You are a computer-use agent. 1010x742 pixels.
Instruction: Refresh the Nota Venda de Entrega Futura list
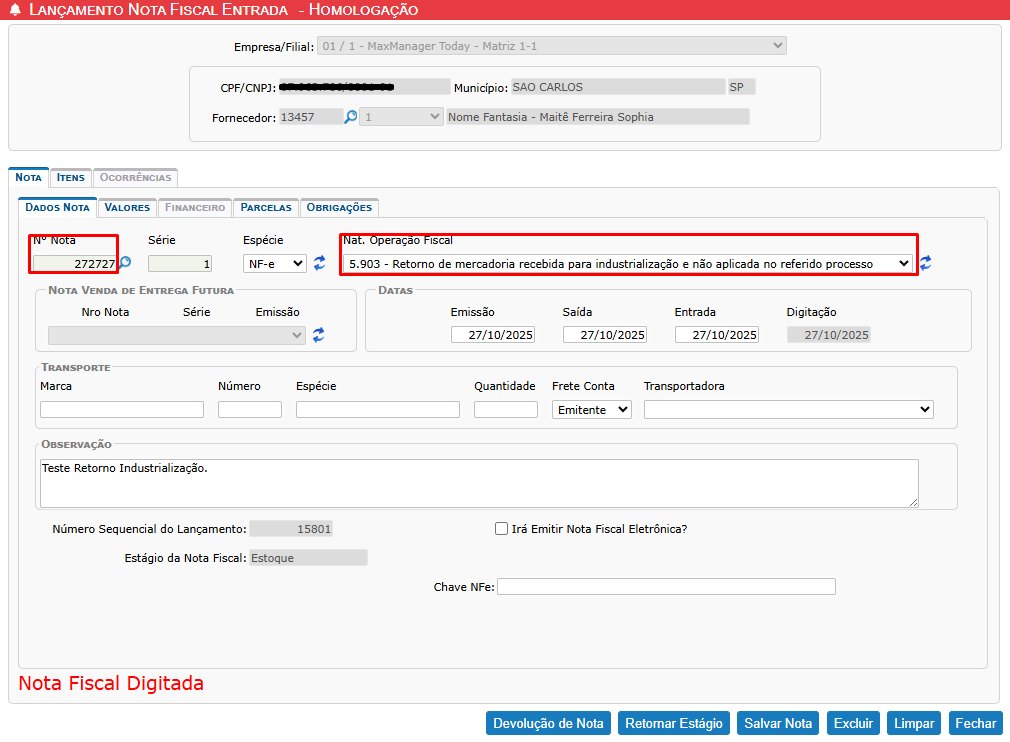point(318,335)
